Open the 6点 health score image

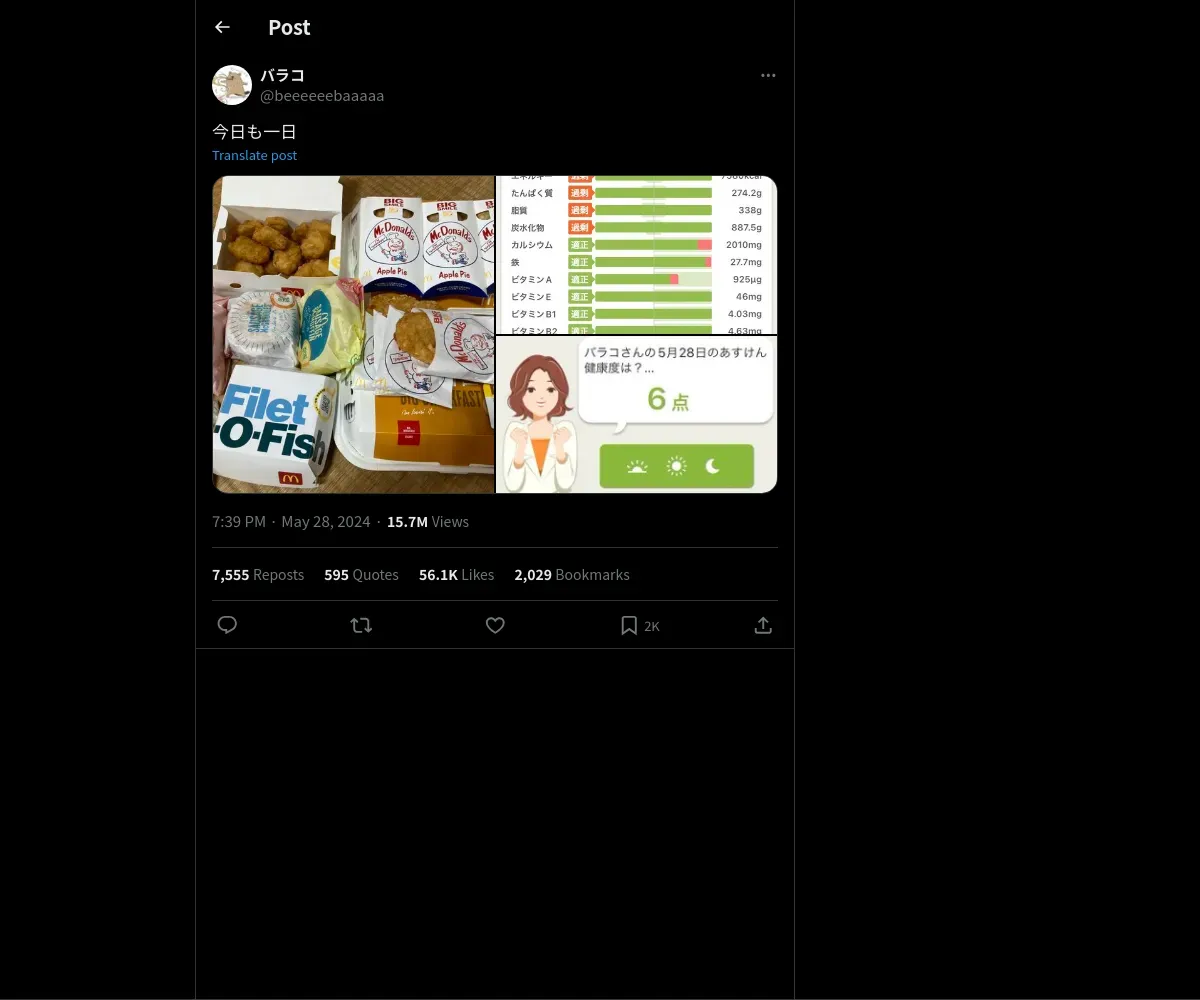pyautogui.click(x=637, y=415)
